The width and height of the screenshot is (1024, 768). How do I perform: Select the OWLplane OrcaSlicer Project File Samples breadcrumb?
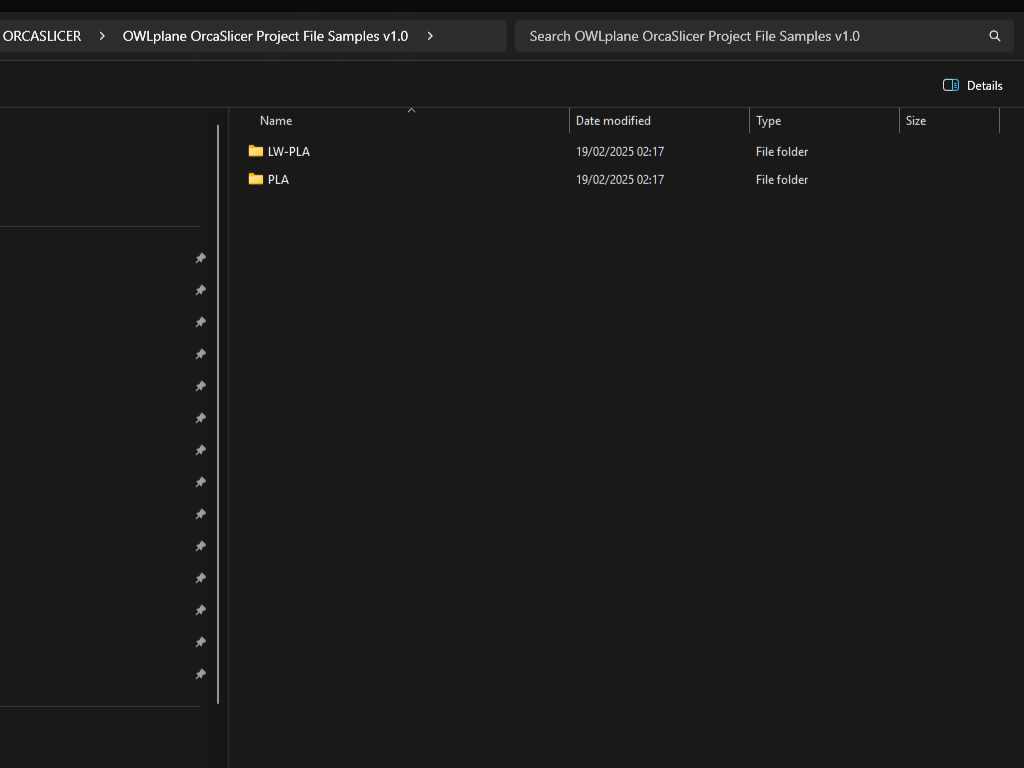265,36
